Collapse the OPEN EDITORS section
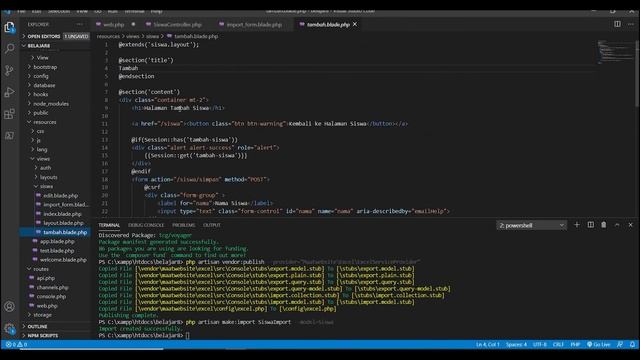 (55, 36)
